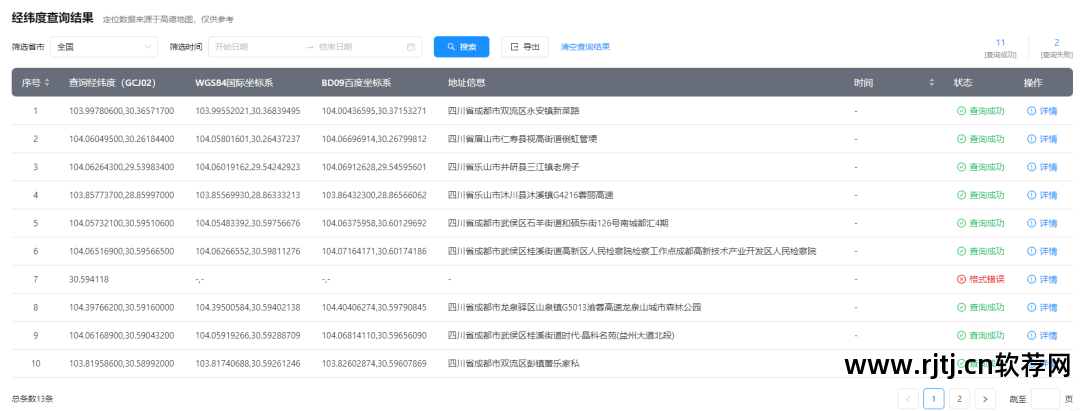1080x411 pixels.
Task: Open 详情 for row 9
Action: [1042, 335]
